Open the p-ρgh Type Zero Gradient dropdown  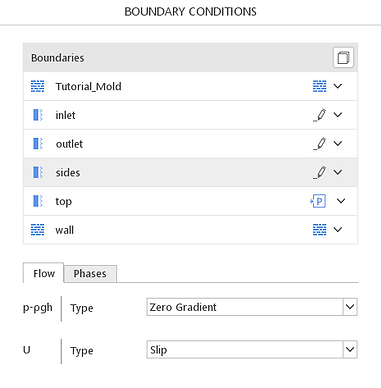252,307
